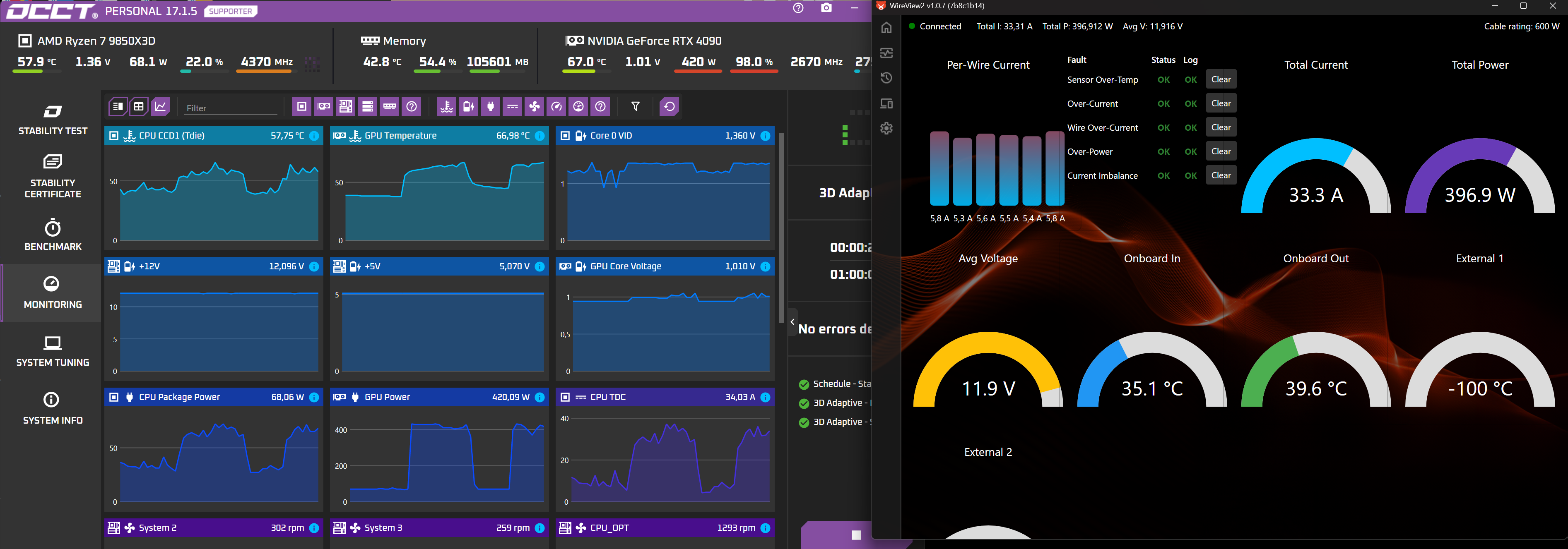1568x549 pixels.
Task: Show info for CPU TDC sensor
Action: (765, 397)
